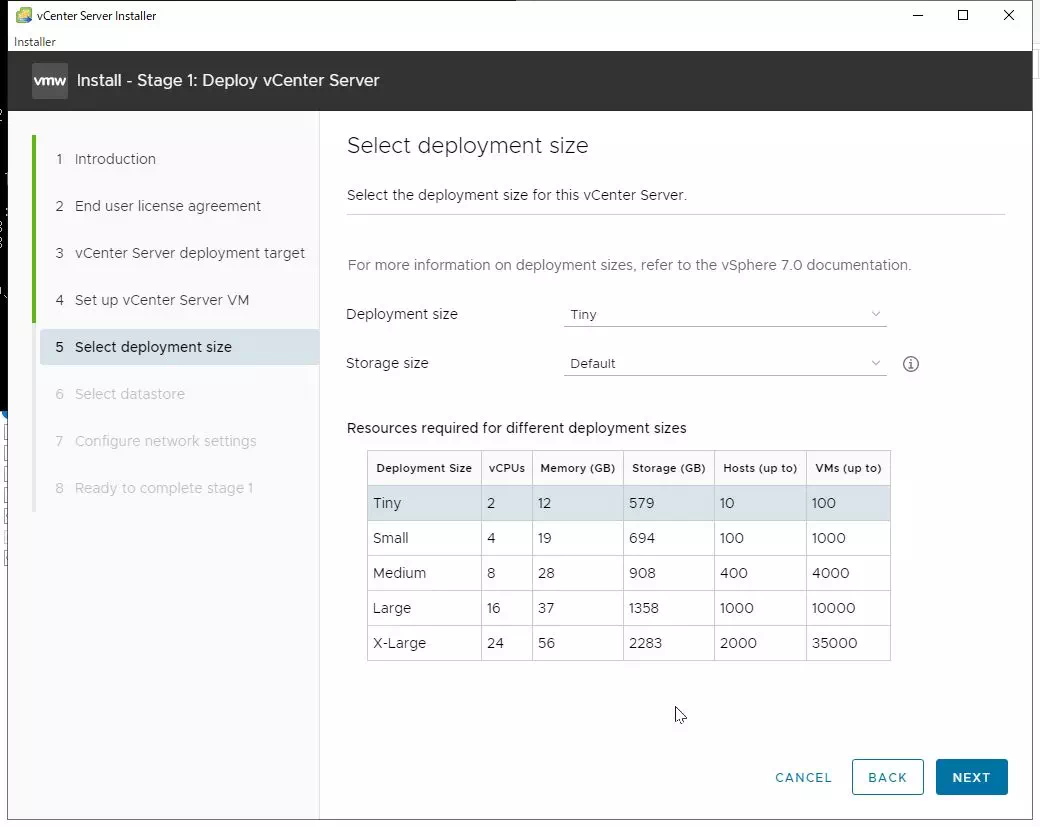Screen dimensions: 1040x827
Task: Minimize the vCenter Server Installer window
Action: point(918,15)
